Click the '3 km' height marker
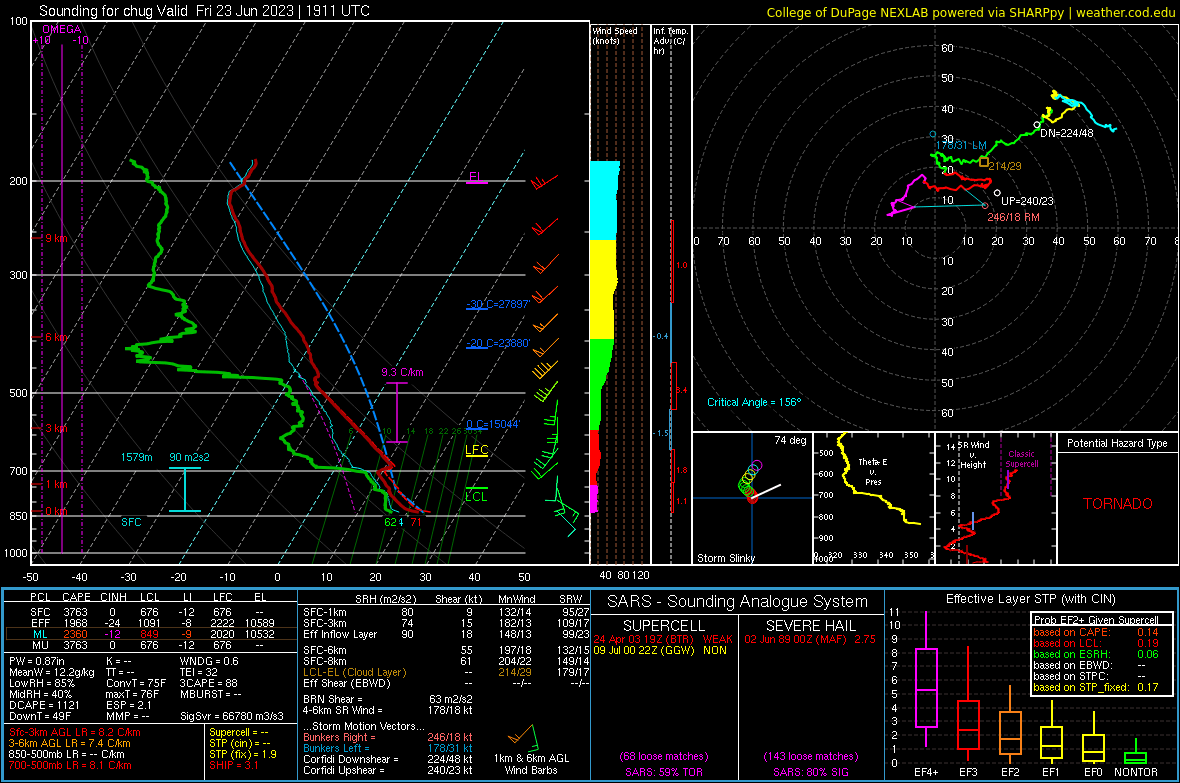This screenshot has height=783, width=1180. point(56,428)
